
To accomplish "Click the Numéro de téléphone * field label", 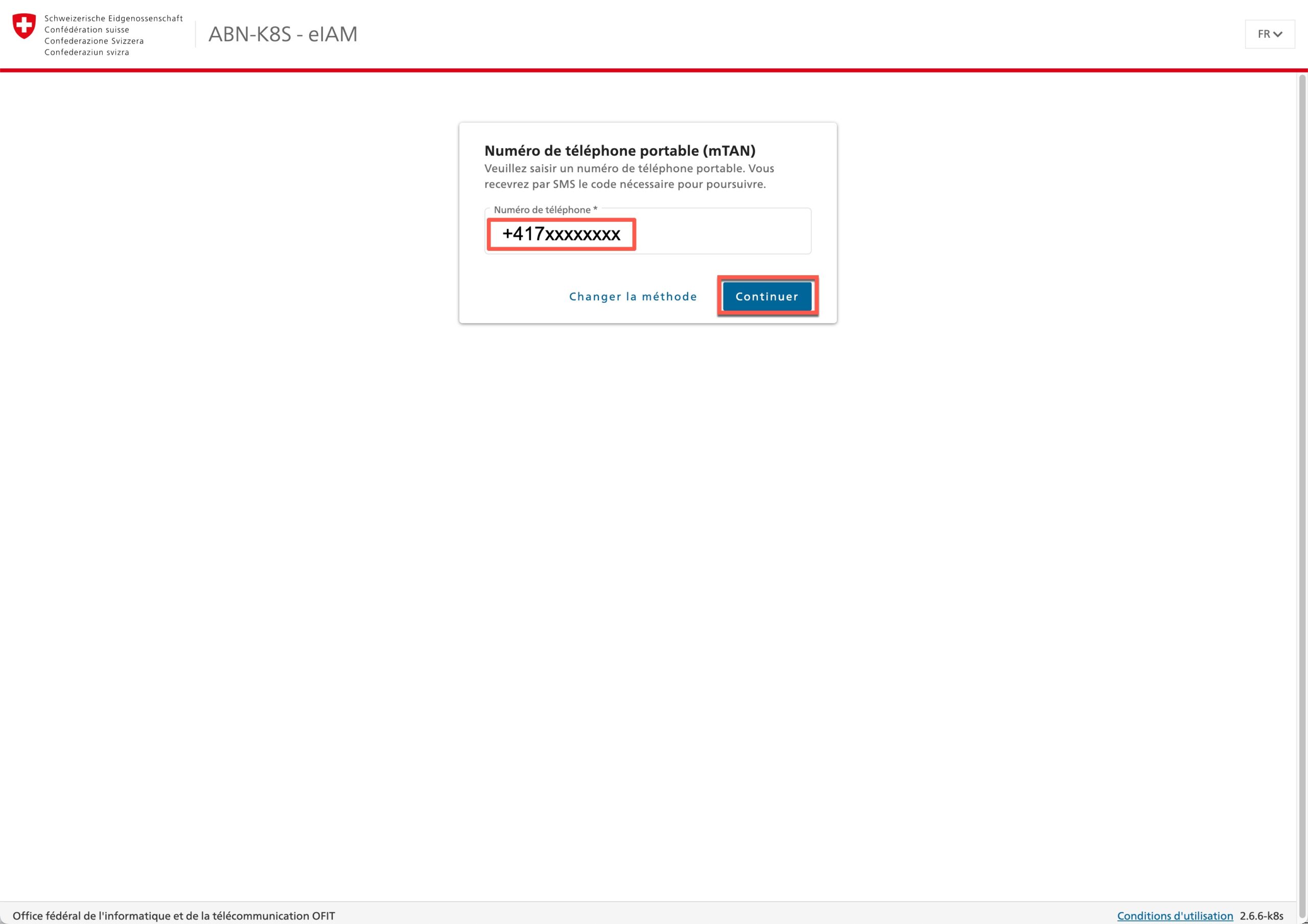I will (x=545, y=209).
